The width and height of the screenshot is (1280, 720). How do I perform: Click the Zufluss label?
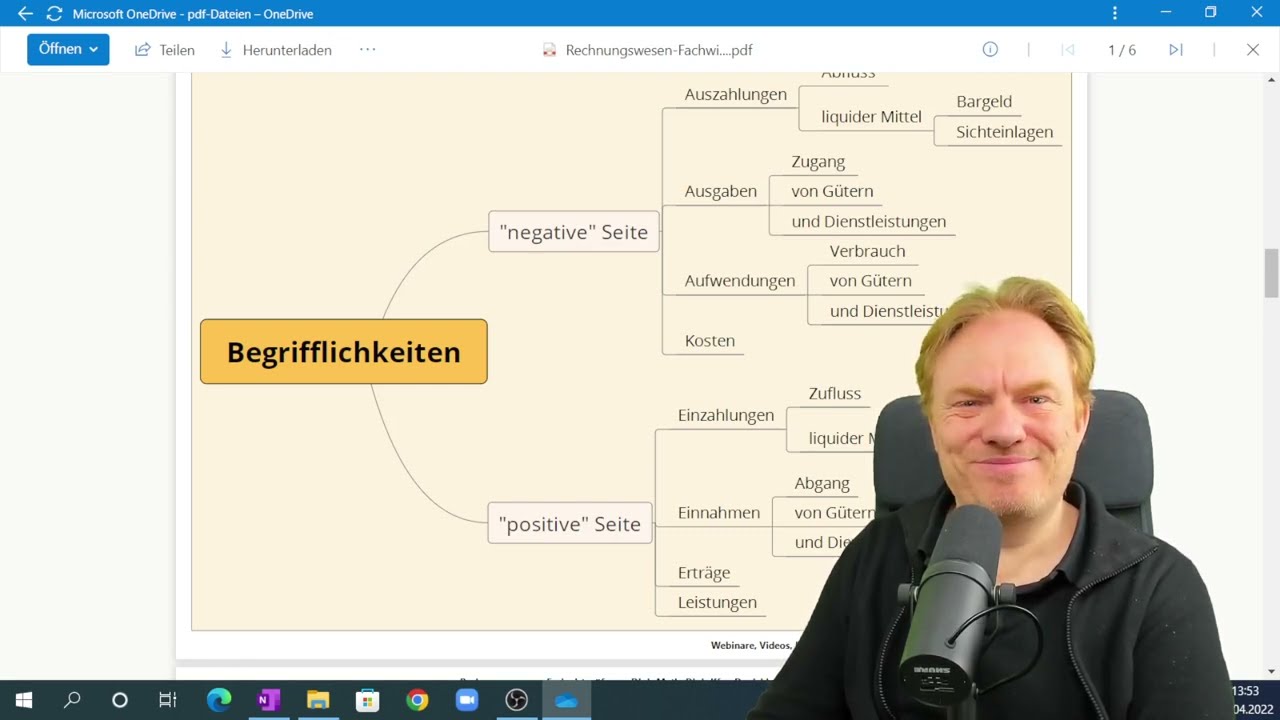coord(834,394)
